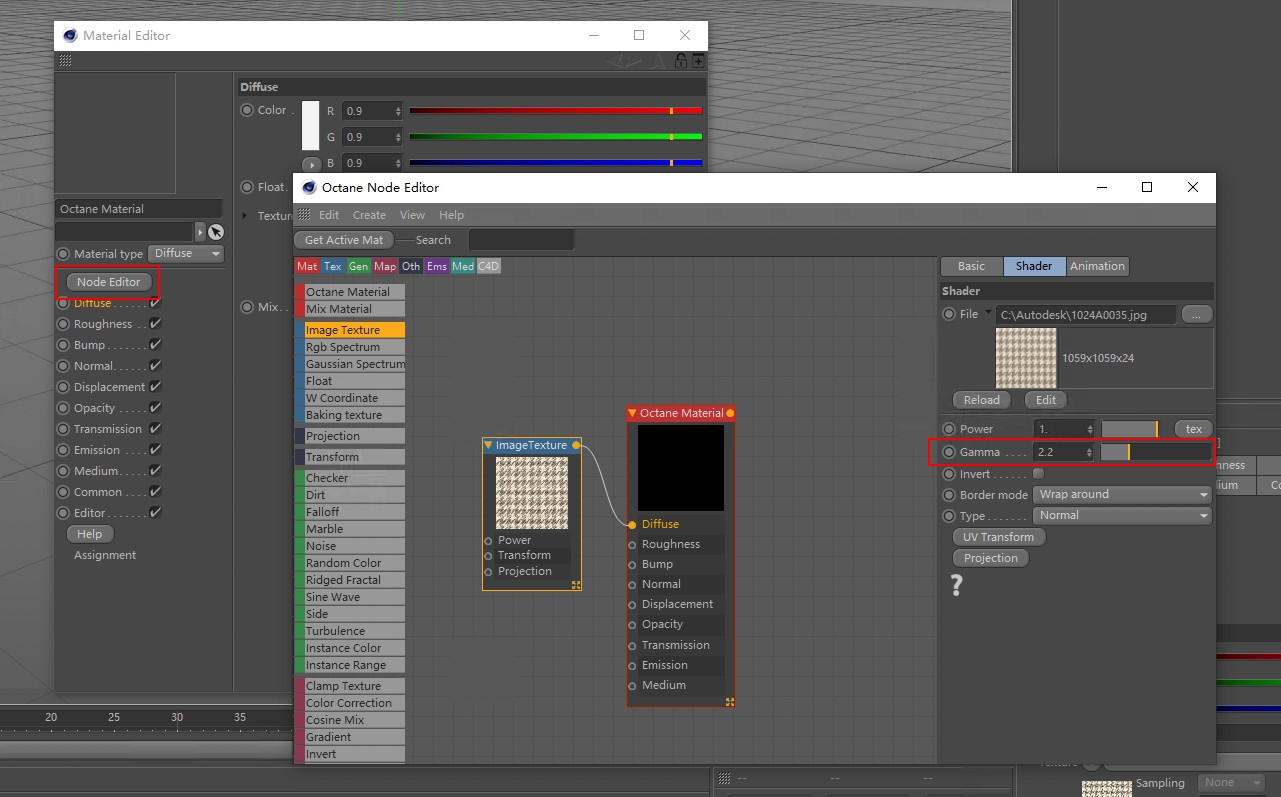
Task: Click the Octane Node Editor menu grip icon
Action: (x=304, y=215)
